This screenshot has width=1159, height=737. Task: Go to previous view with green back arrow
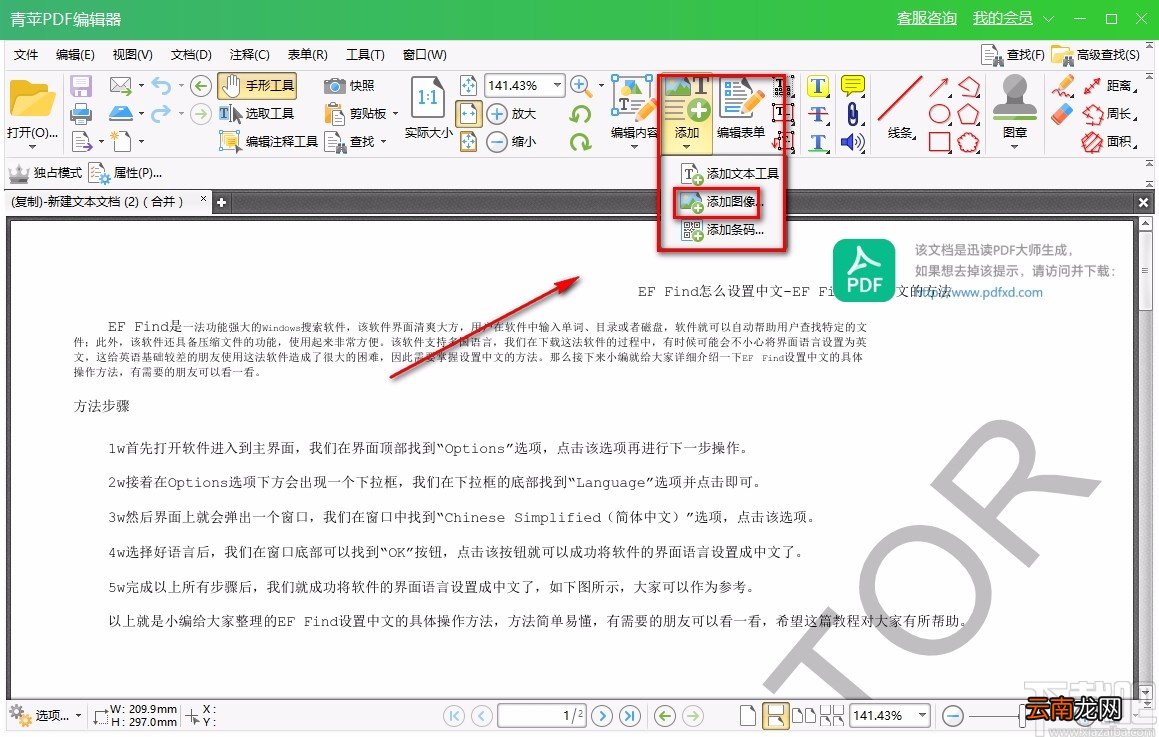(x=200, y=86)
